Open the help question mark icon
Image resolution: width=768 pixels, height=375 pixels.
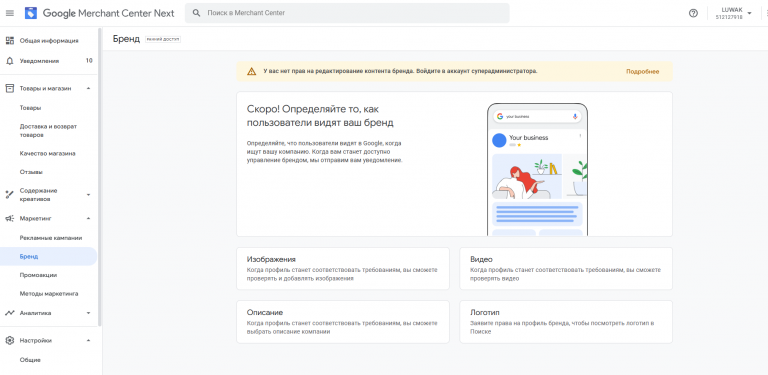[x=693, y=13]
